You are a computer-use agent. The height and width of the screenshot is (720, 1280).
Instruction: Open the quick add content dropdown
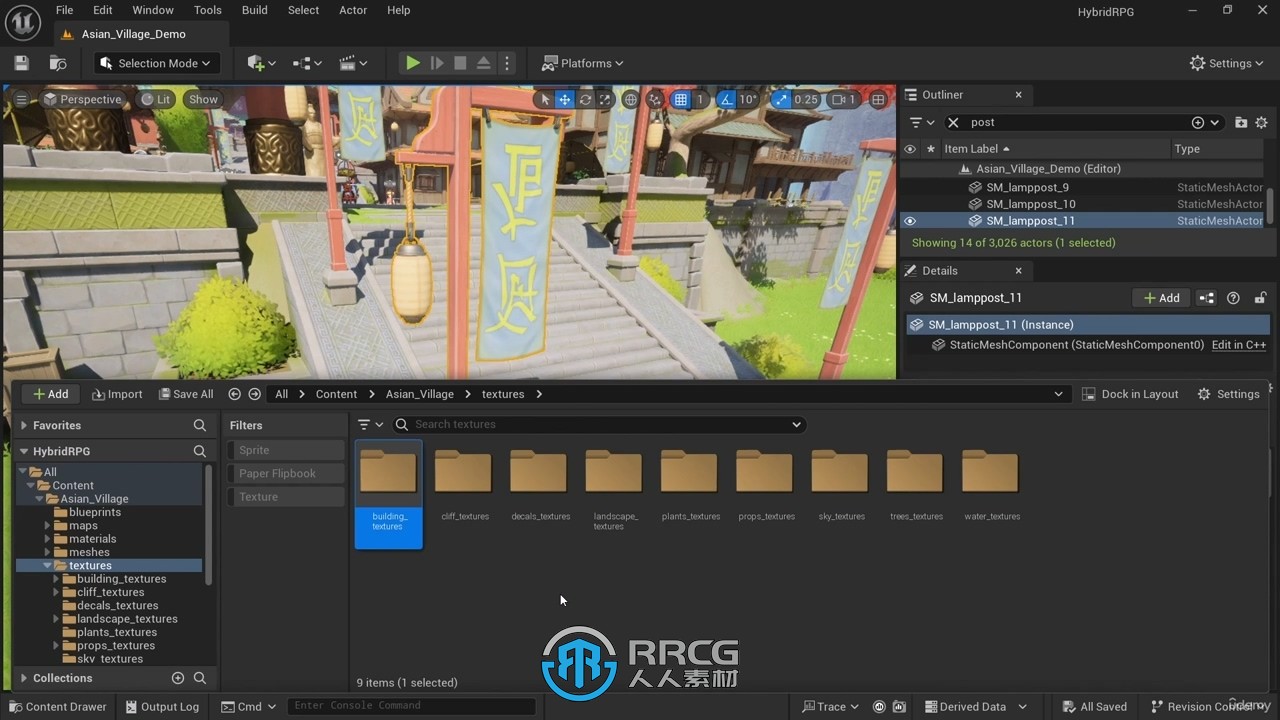tap(262, 63)
